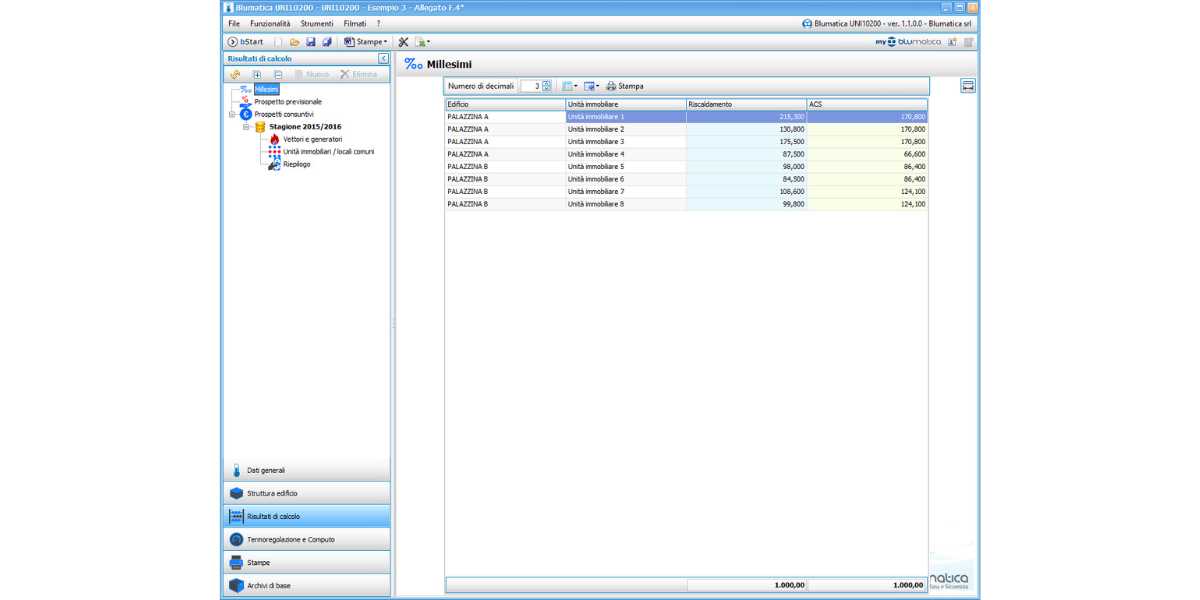Click the tools wrench icon in the toolbar
Screen dimensions: 1200x600
[404, 42]
